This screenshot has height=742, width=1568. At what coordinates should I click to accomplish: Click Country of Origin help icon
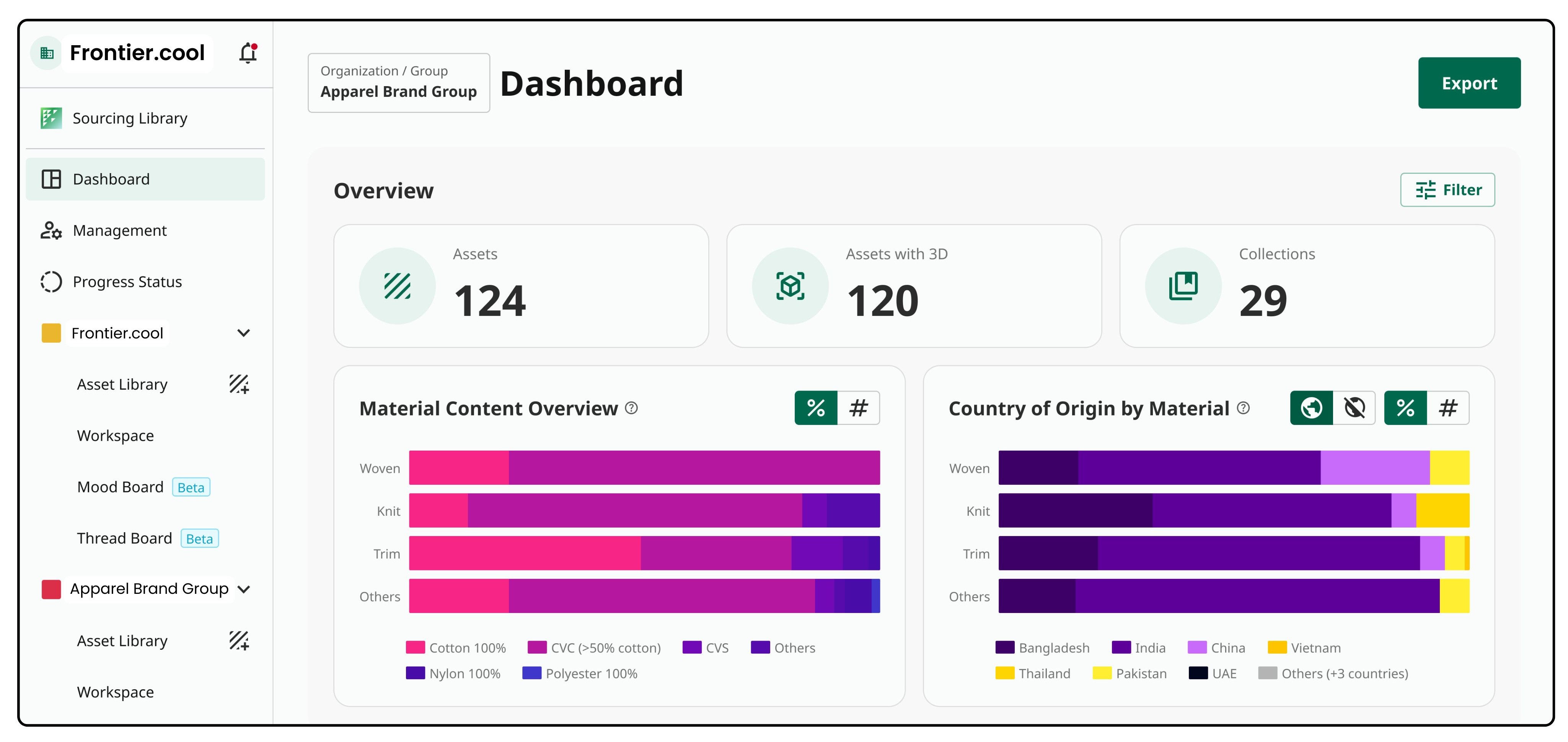click(x=1244, y=408)
